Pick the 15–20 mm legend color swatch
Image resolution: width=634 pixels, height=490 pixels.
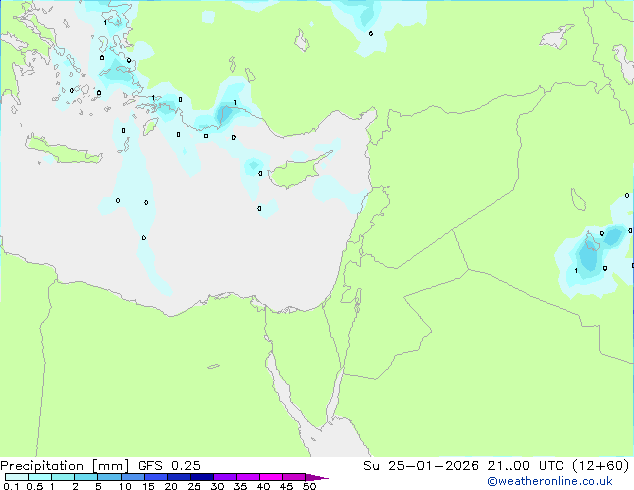point(155,477)
